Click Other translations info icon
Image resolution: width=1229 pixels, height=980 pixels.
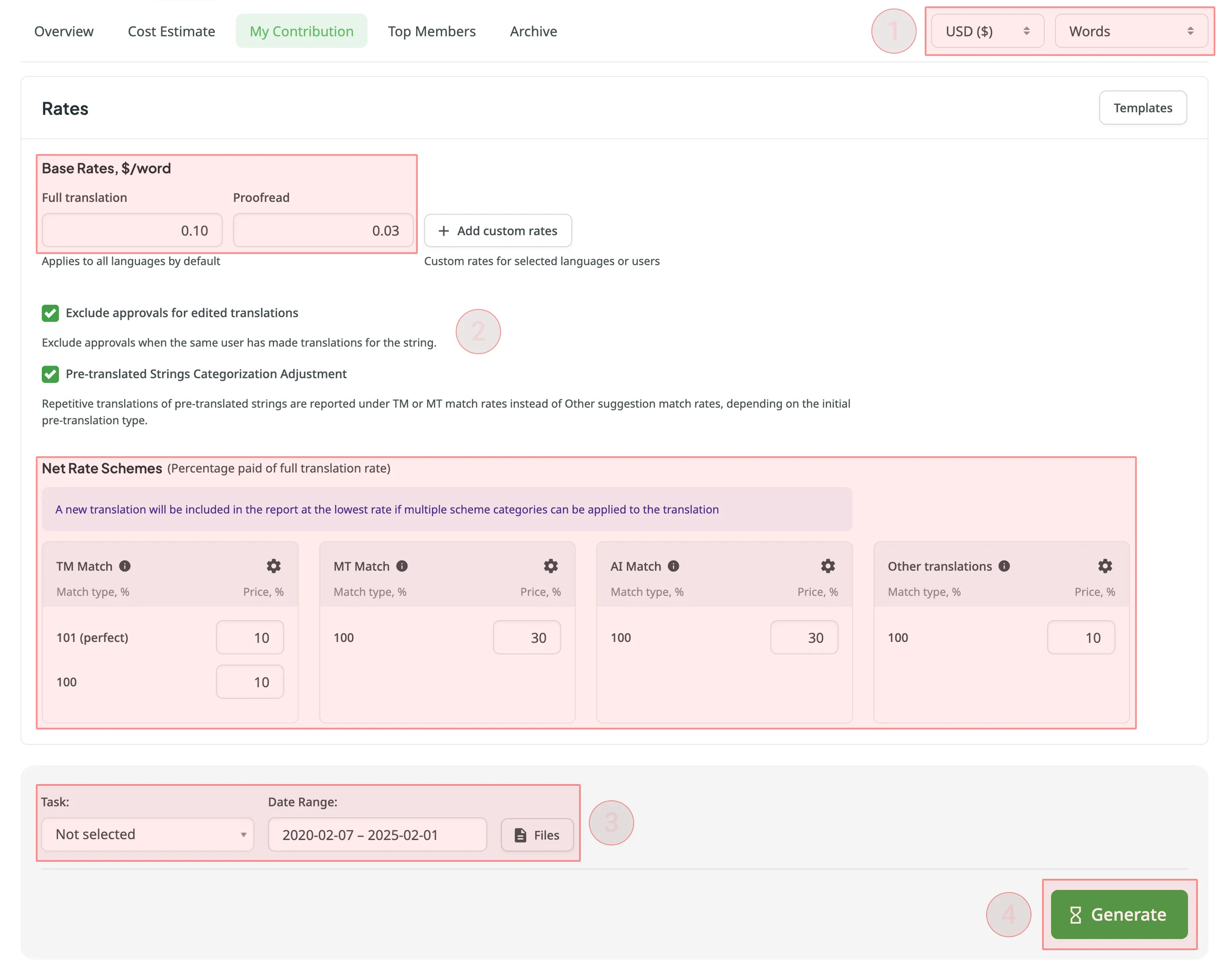[1005, 566]
